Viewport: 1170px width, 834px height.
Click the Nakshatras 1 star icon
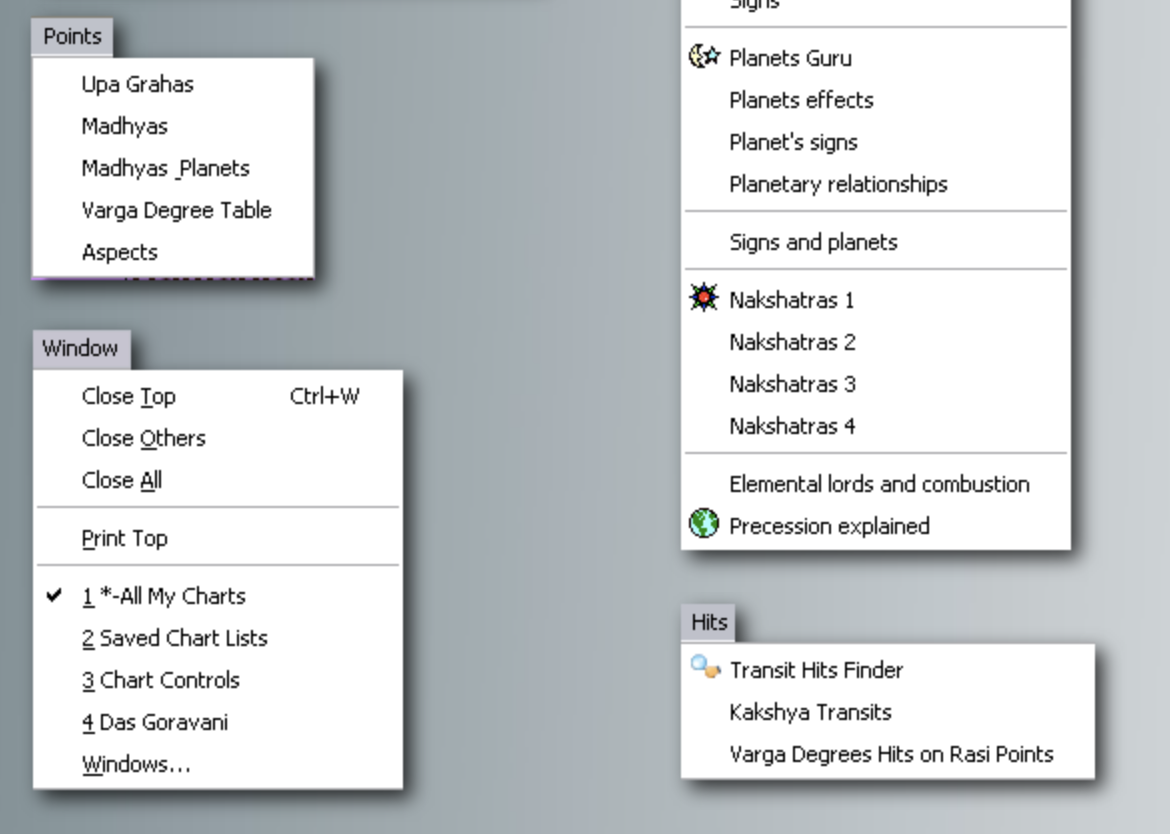704,299
